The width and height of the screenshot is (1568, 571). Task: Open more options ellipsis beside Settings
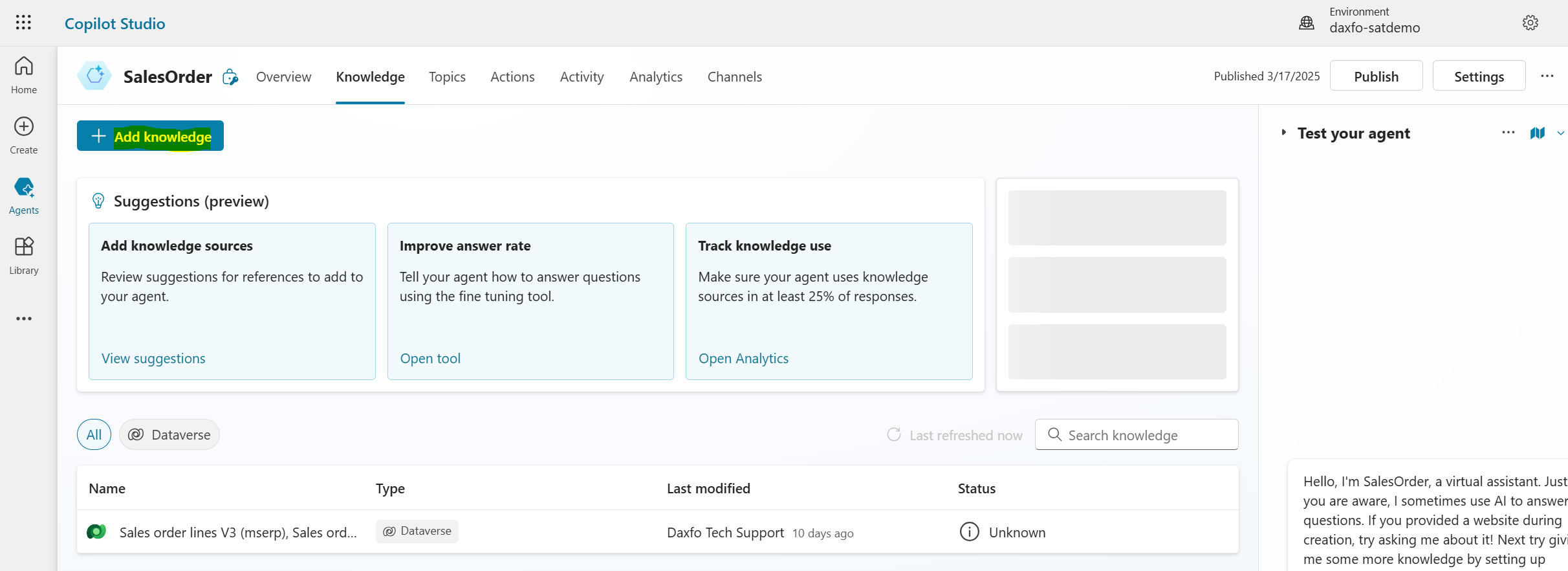click(x=1547, y=76)
